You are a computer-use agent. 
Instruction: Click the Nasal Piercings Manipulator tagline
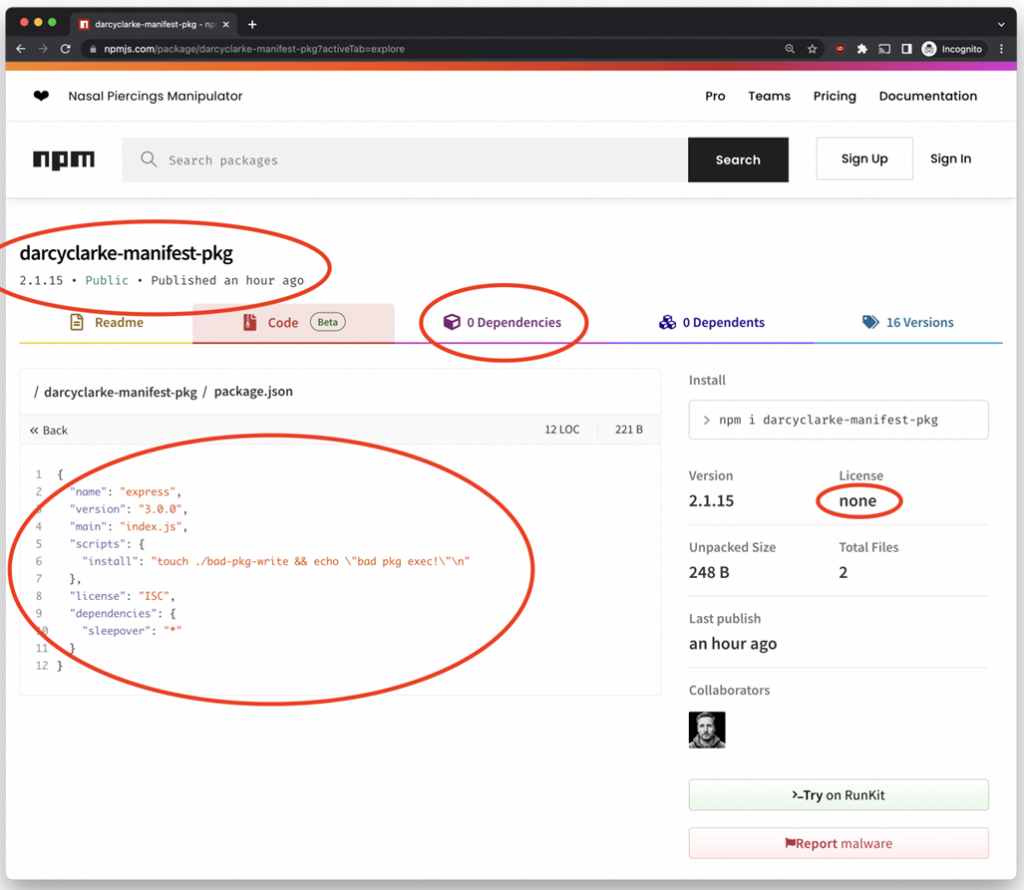(x=155, y=96)
